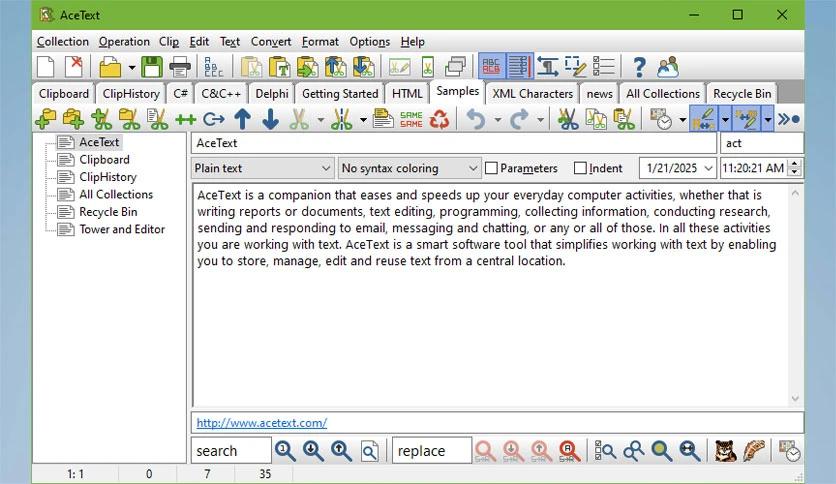Open the Options menu
The height and width of the screenshot is (484, 836).
click(369, 42)
